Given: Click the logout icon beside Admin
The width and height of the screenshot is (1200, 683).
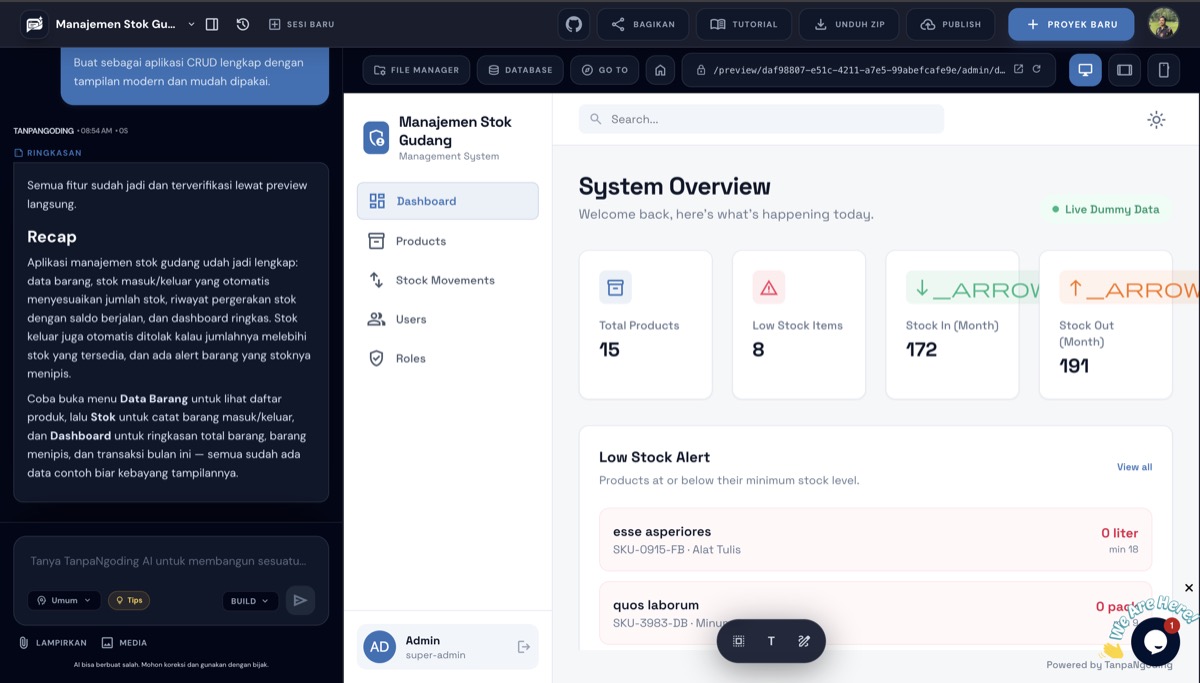Looking at the screenshot, I should click(x=523, y=647).
